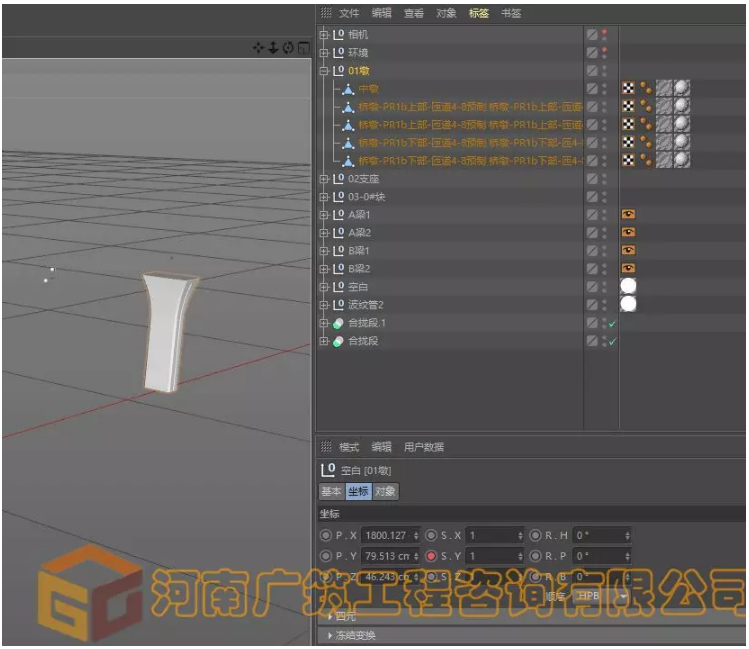Click the null icon beside 波纹管2
The height and width of the screenshot is (649, 749).
[x=339, y=305]
